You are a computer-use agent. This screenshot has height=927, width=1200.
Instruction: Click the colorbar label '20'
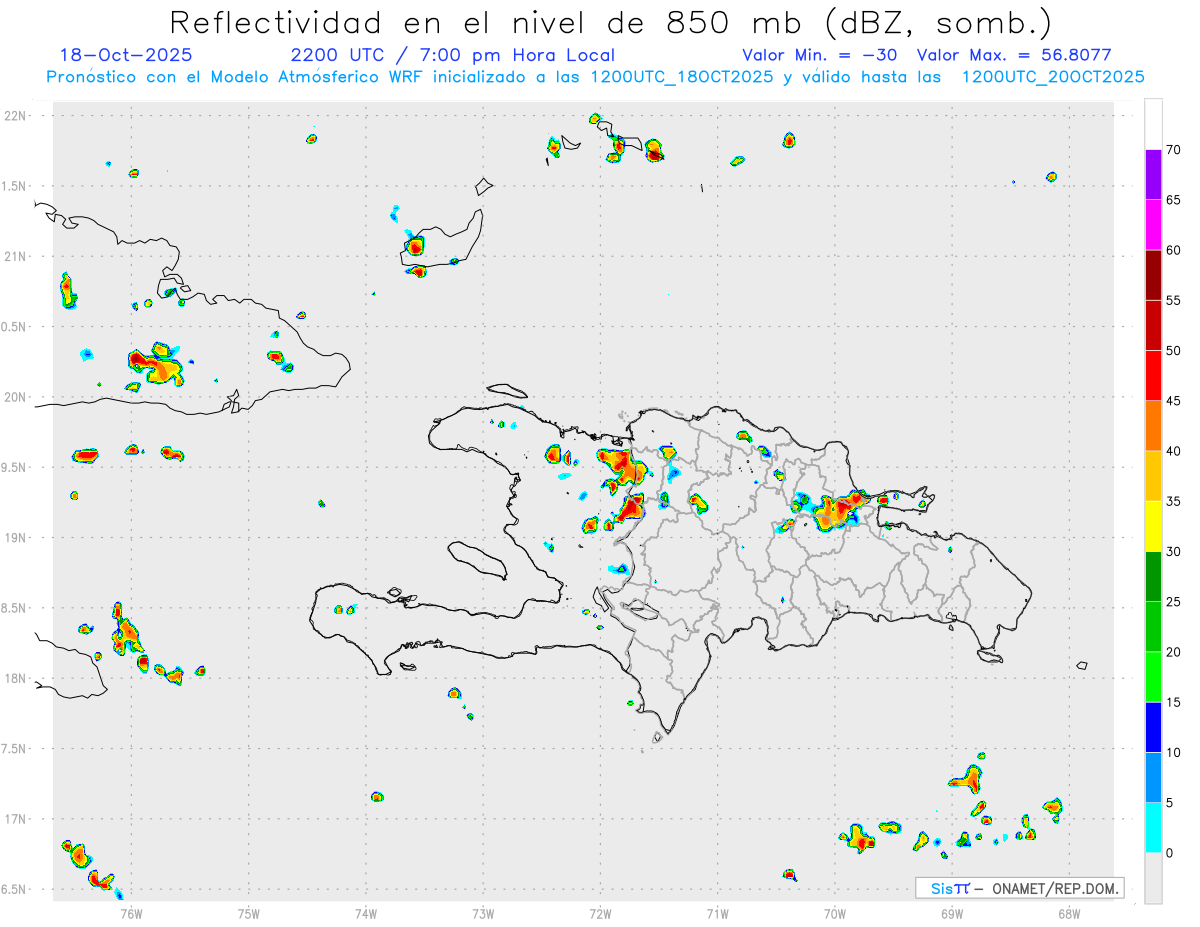click(1174, 652)
